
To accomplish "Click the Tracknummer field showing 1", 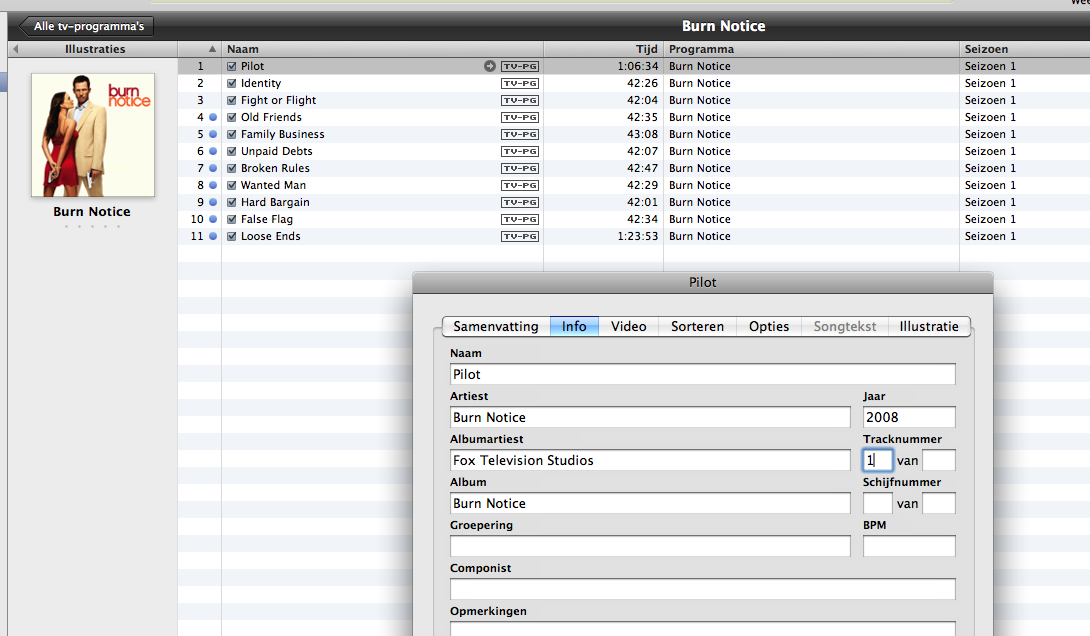I will pos(877,461).
